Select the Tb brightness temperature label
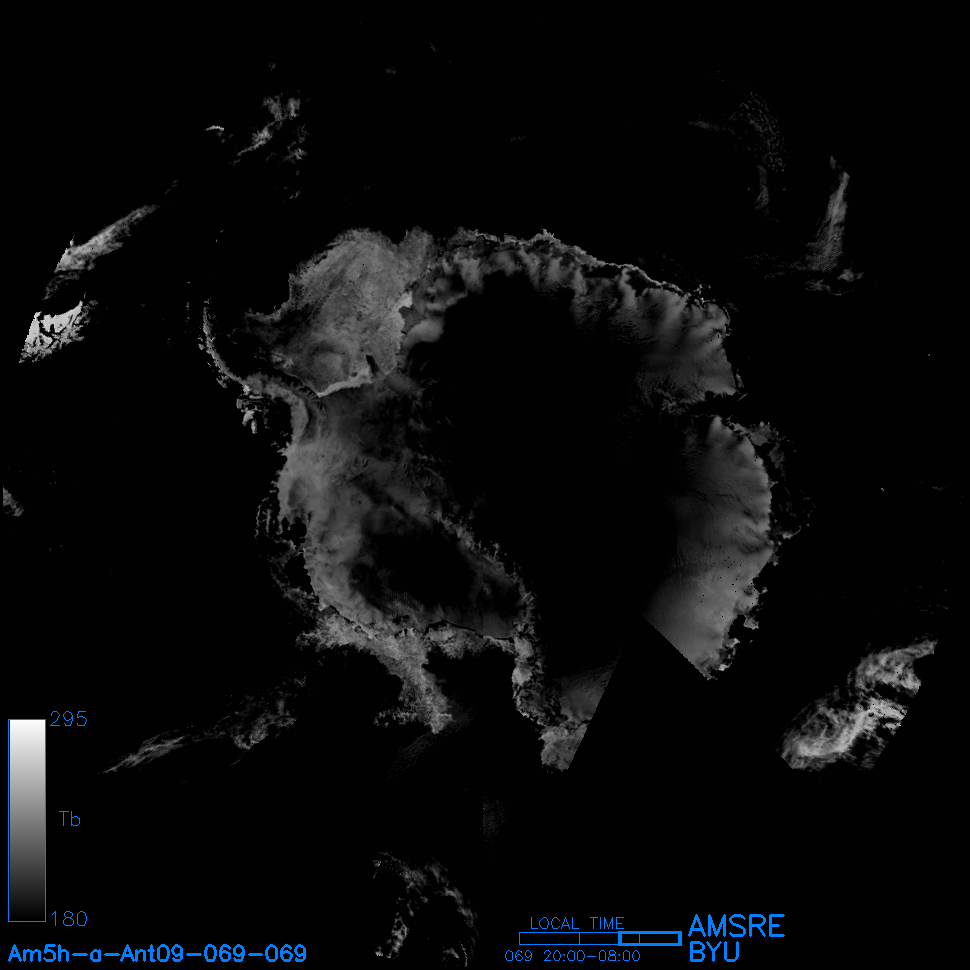This screenshot has height=970, width=970. (x=69, y=820)
